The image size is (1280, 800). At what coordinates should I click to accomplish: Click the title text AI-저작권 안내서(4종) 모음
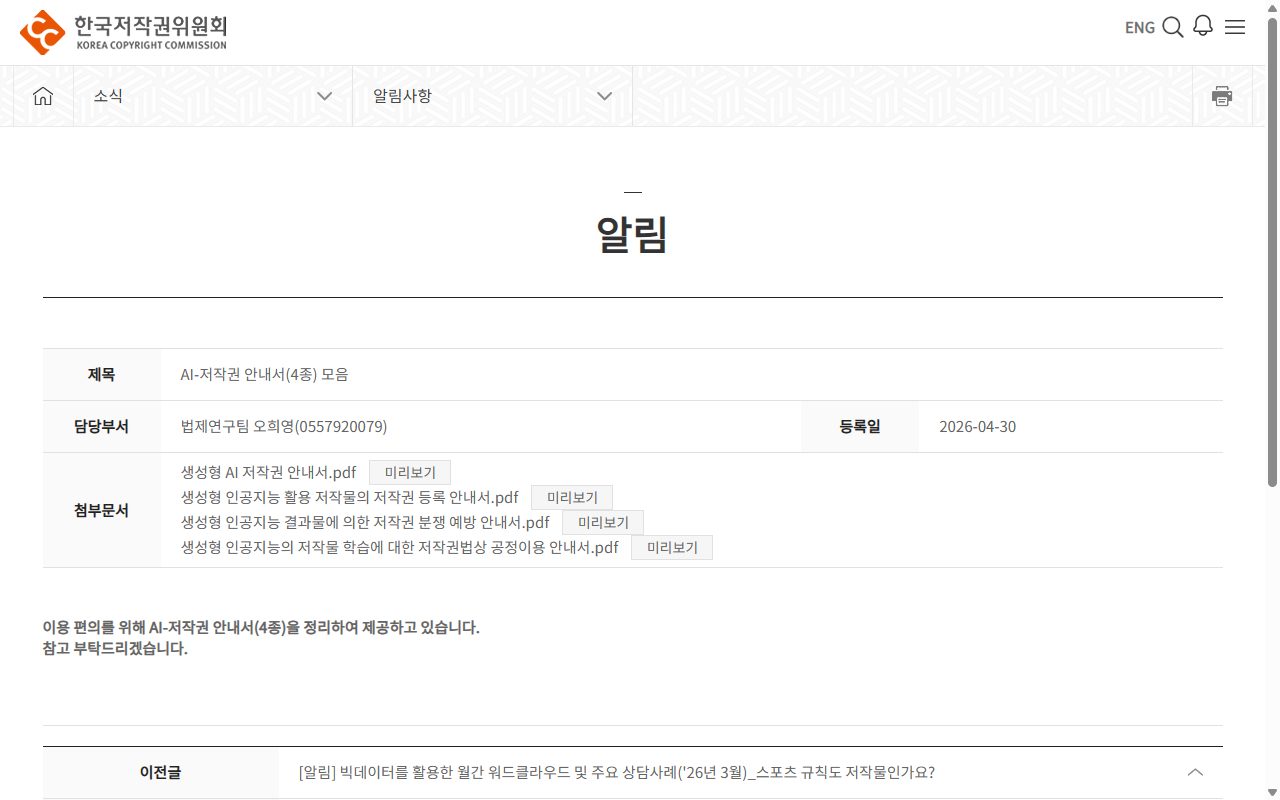pos(264,375)
